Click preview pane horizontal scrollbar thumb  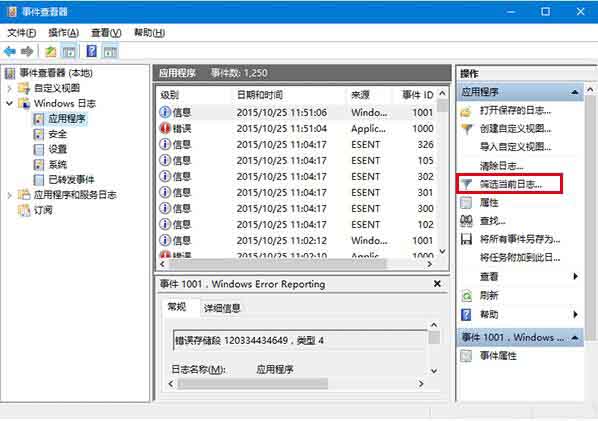(x=253, y=384)
